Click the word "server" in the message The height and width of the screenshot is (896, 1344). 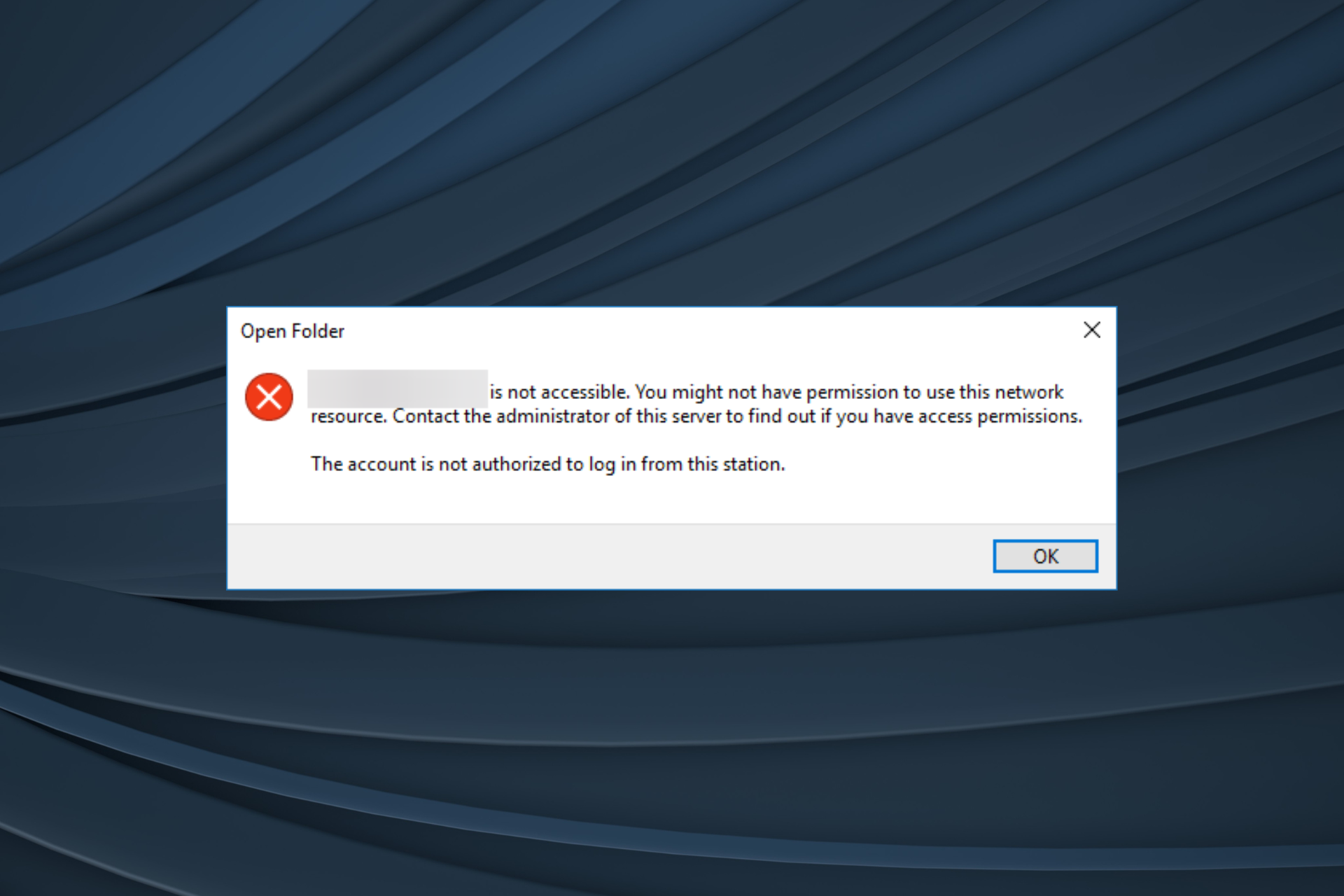(x=696, y=416)
